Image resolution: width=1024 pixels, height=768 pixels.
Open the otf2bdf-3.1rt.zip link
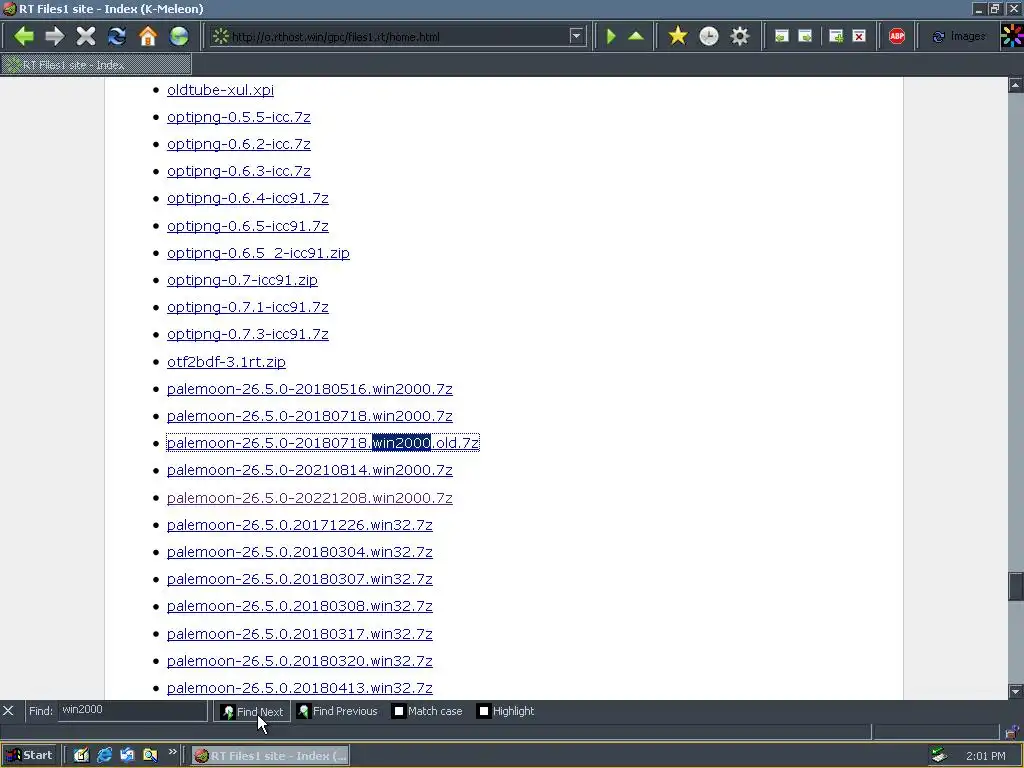pos(226,362)
